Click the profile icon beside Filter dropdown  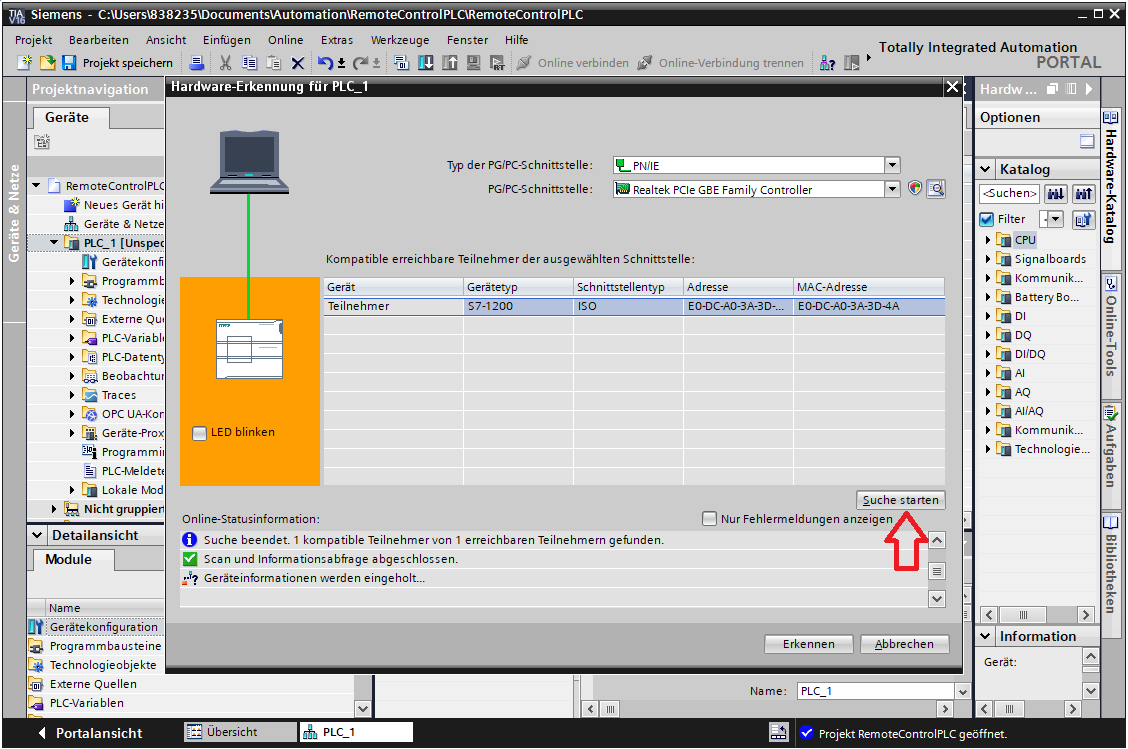pyautogui.click(x=1083, y=219)
